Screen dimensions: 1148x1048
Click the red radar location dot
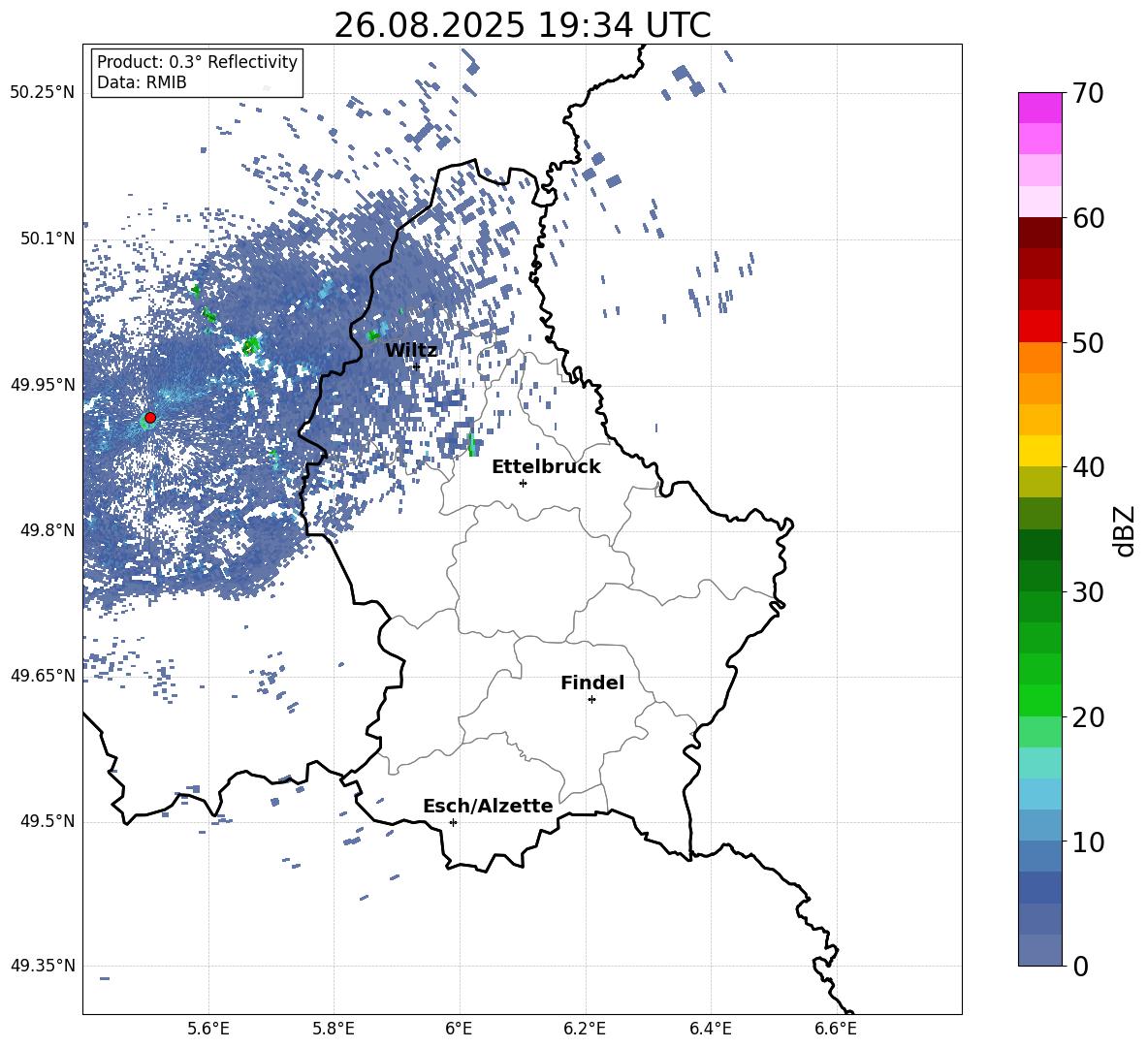click(150, 418)
